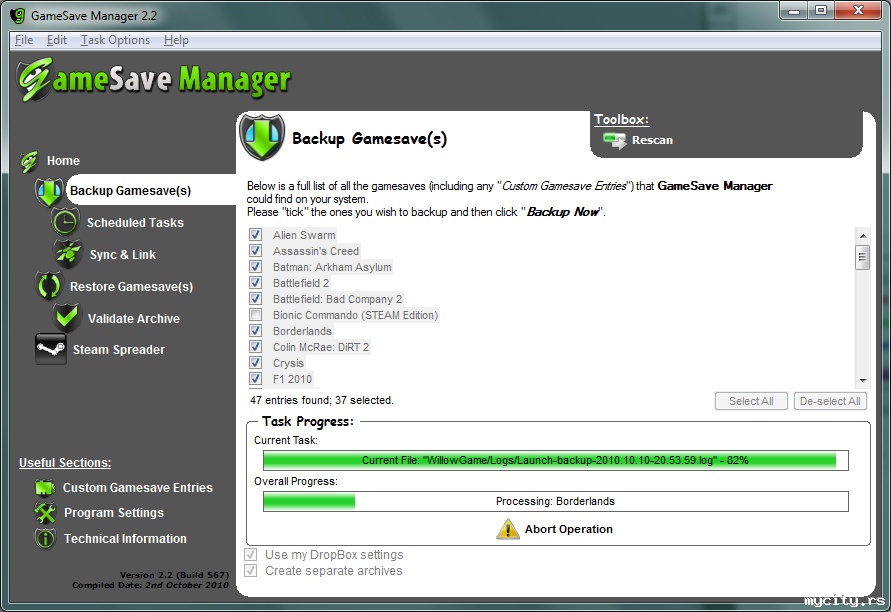Screen dimensions: 891x612
Task: Open Program Settings link
Action: click(114, 513)
